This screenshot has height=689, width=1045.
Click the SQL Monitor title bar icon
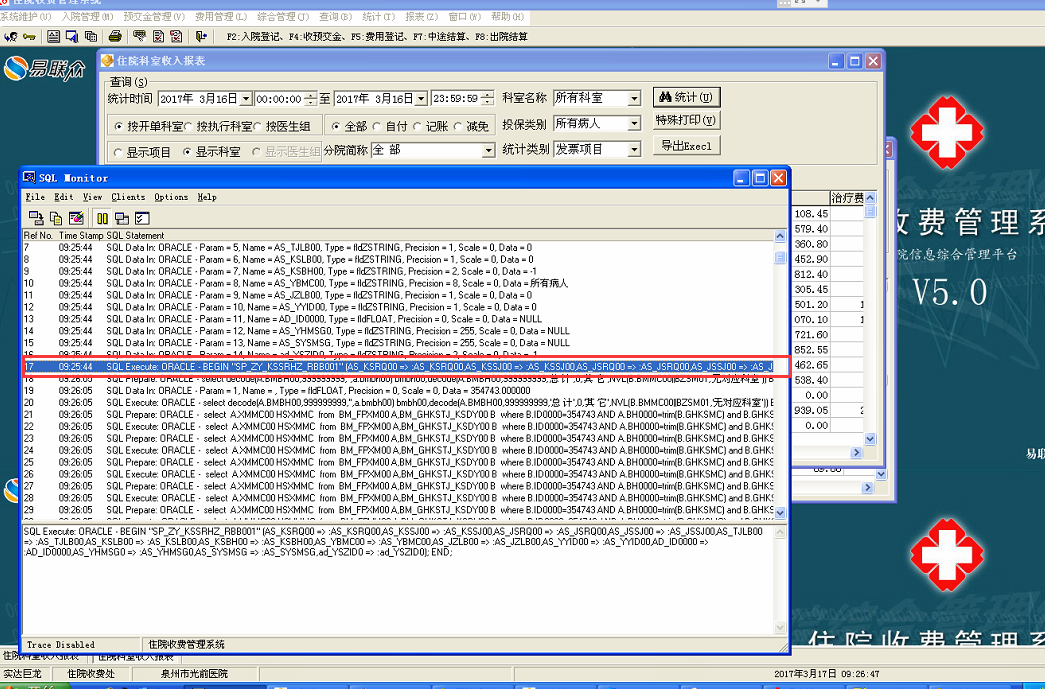point(29,177)
